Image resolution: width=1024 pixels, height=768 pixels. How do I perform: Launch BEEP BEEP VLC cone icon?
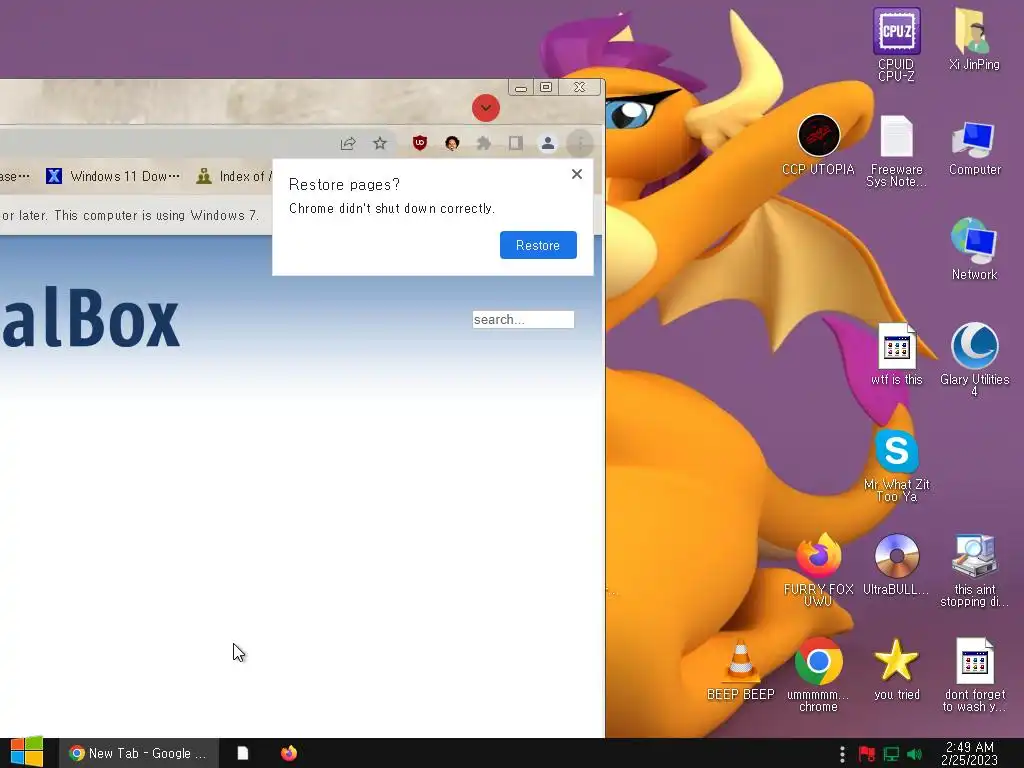[x=740, y=670]
